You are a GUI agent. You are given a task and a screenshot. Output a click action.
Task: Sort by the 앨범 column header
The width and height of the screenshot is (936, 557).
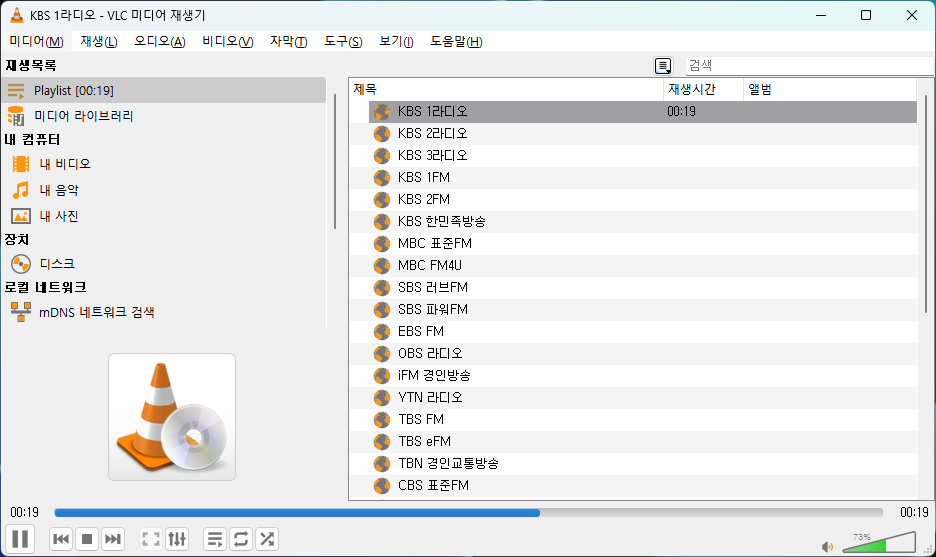coord(830,90)
